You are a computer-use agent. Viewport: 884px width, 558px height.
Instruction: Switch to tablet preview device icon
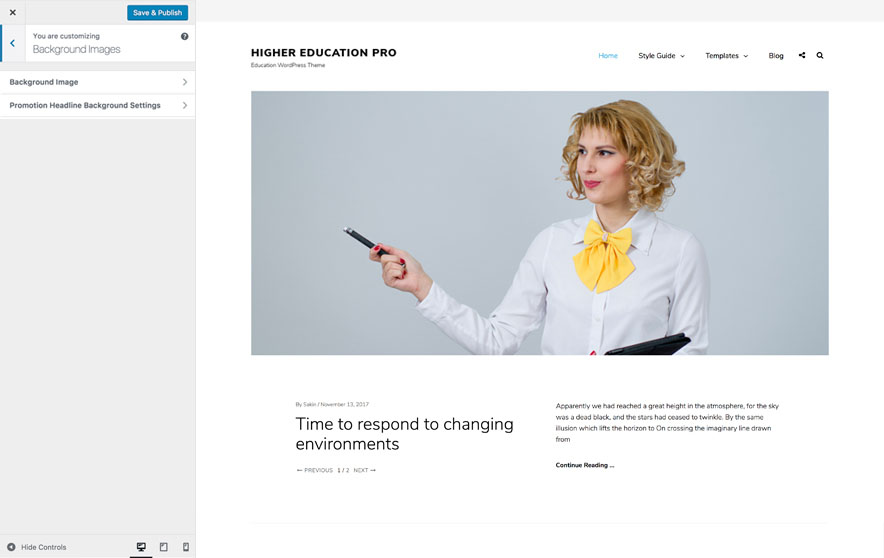pos(163,547)
